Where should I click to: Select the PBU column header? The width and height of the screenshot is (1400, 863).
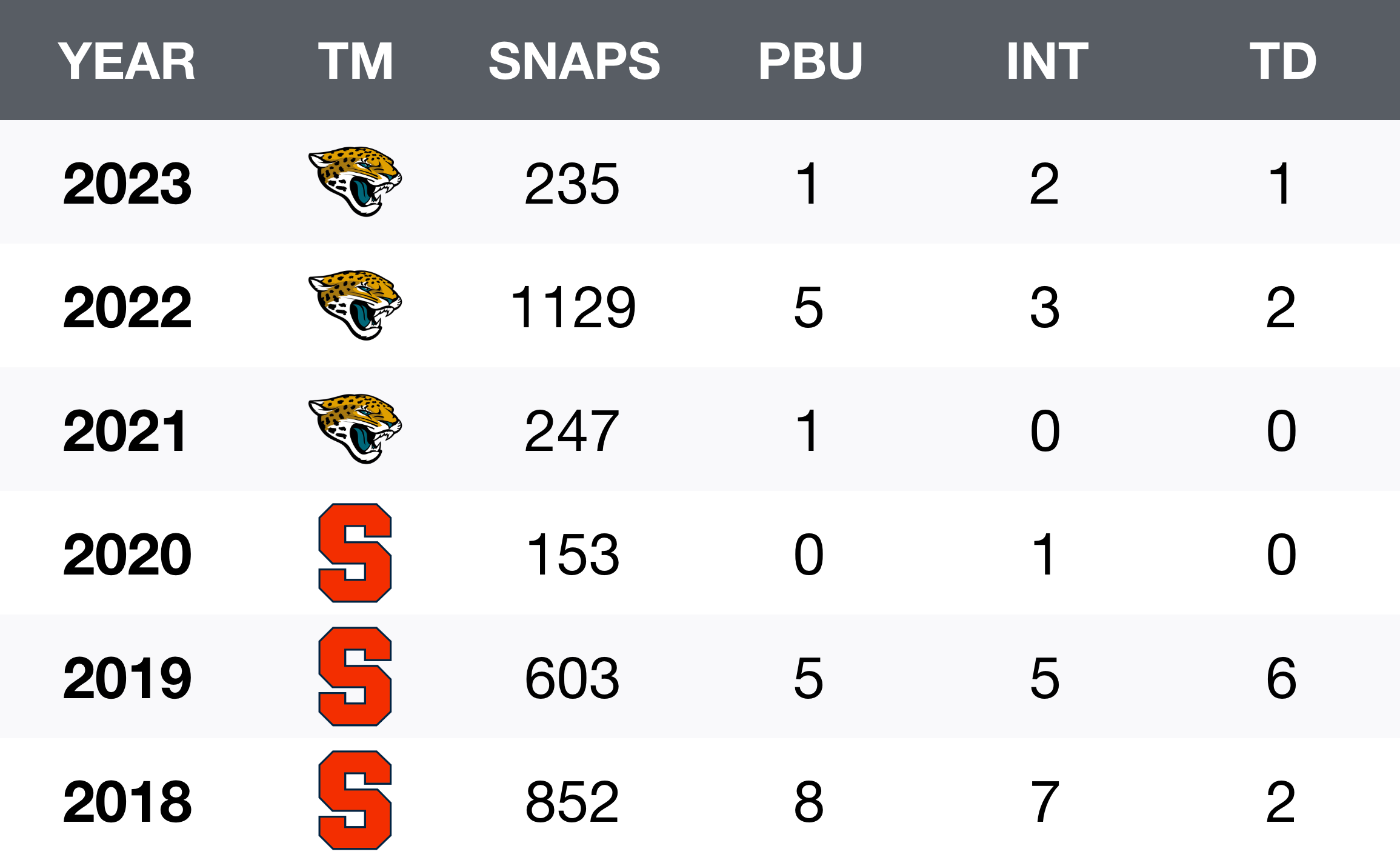pyautogui.click(x=810, y=61)
